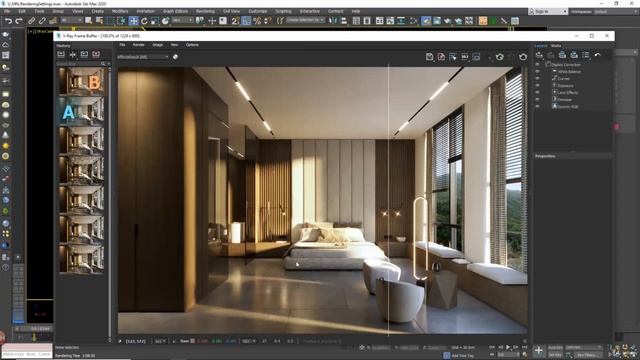Open the Options menu in V-Ray Frame Buffer
Image resolution: width=640 pixels, height=360 pixels.
pos(192,45)
